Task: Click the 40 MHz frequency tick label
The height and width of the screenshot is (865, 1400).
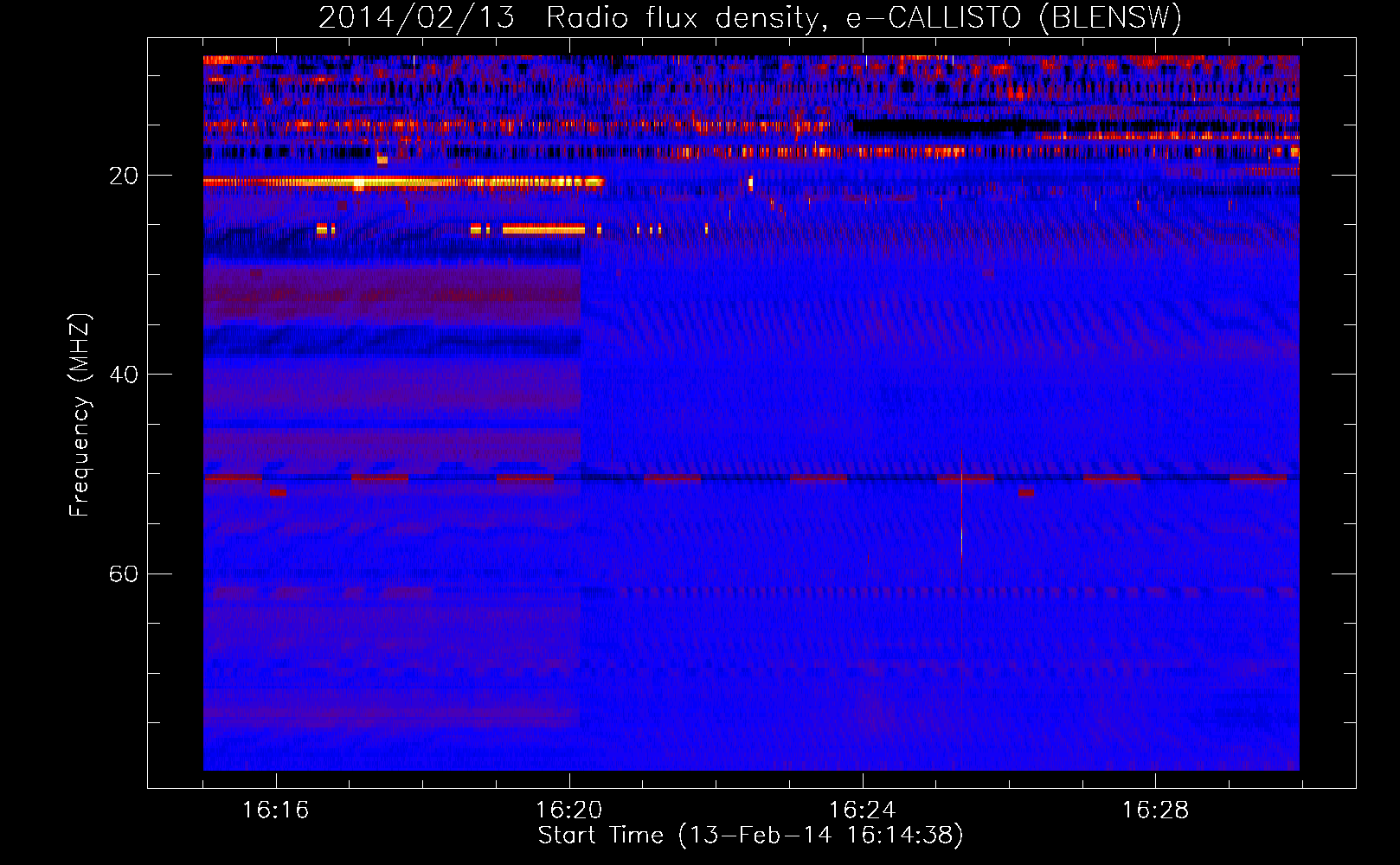Action: (x=124, y=375)
